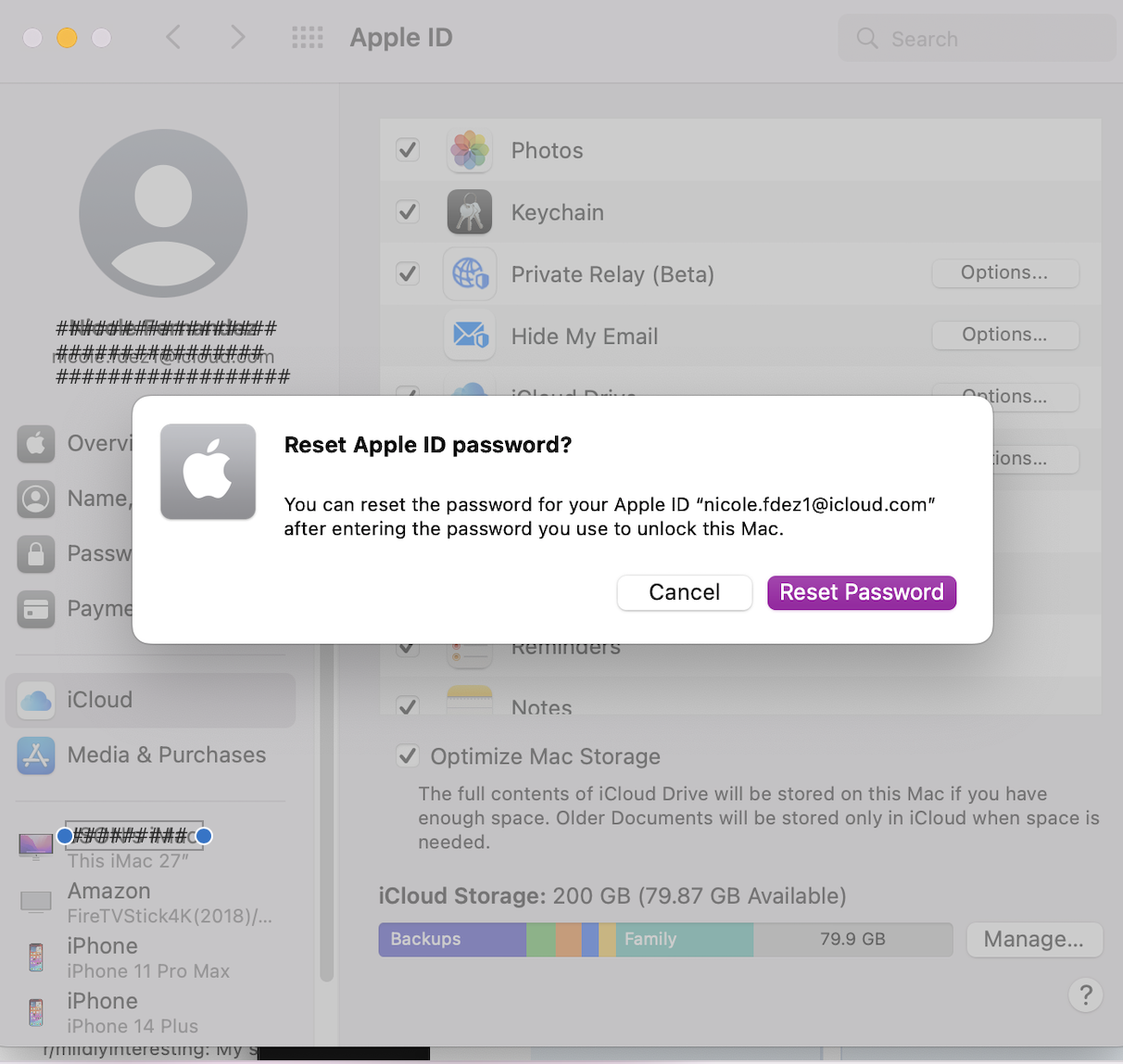Show all preferences via the grid icon
Screen dimensions: 1123x1064
(308, 38)
